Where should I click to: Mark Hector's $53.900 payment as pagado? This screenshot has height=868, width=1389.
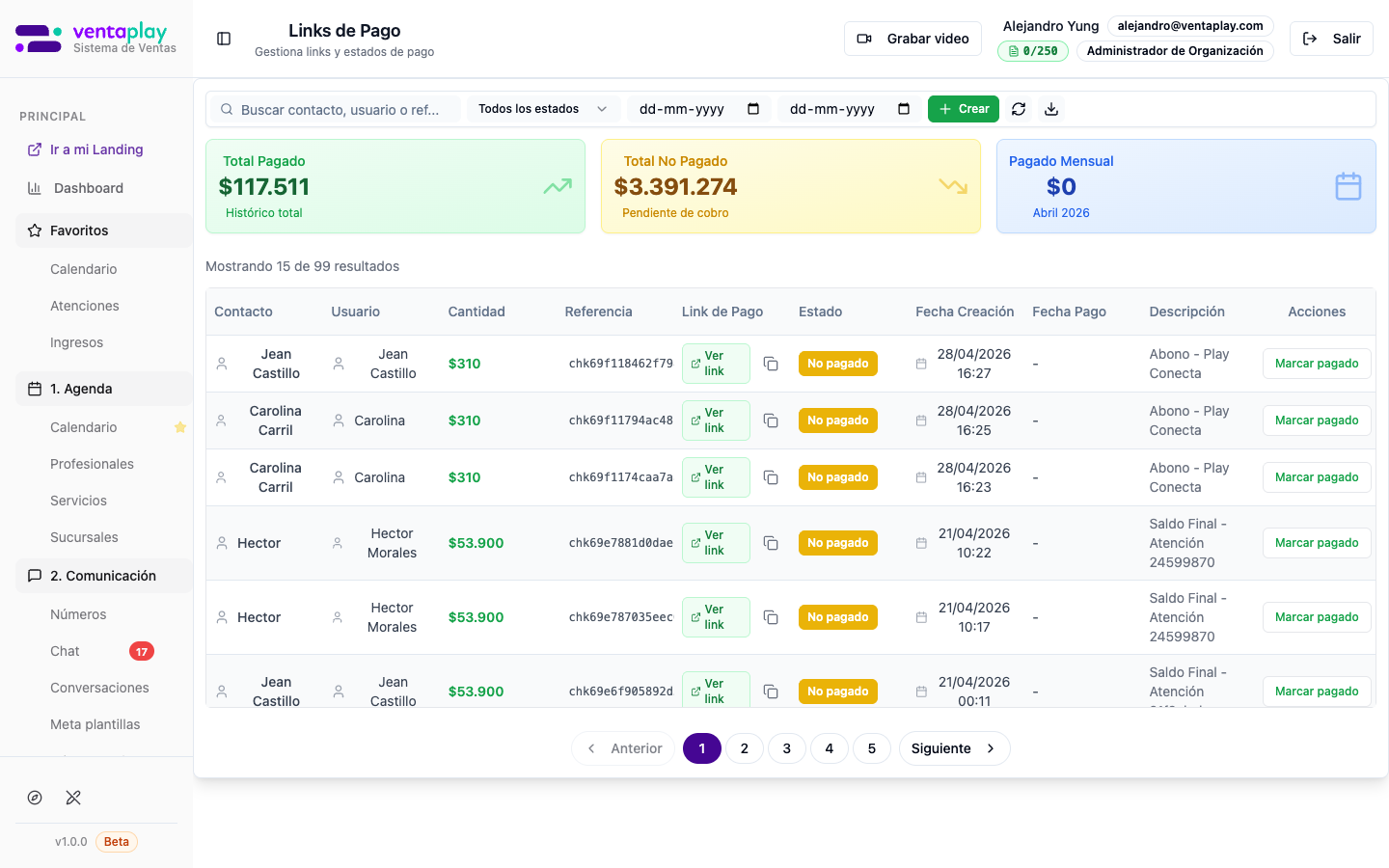pyautogui.click(x=1317, y=542)
